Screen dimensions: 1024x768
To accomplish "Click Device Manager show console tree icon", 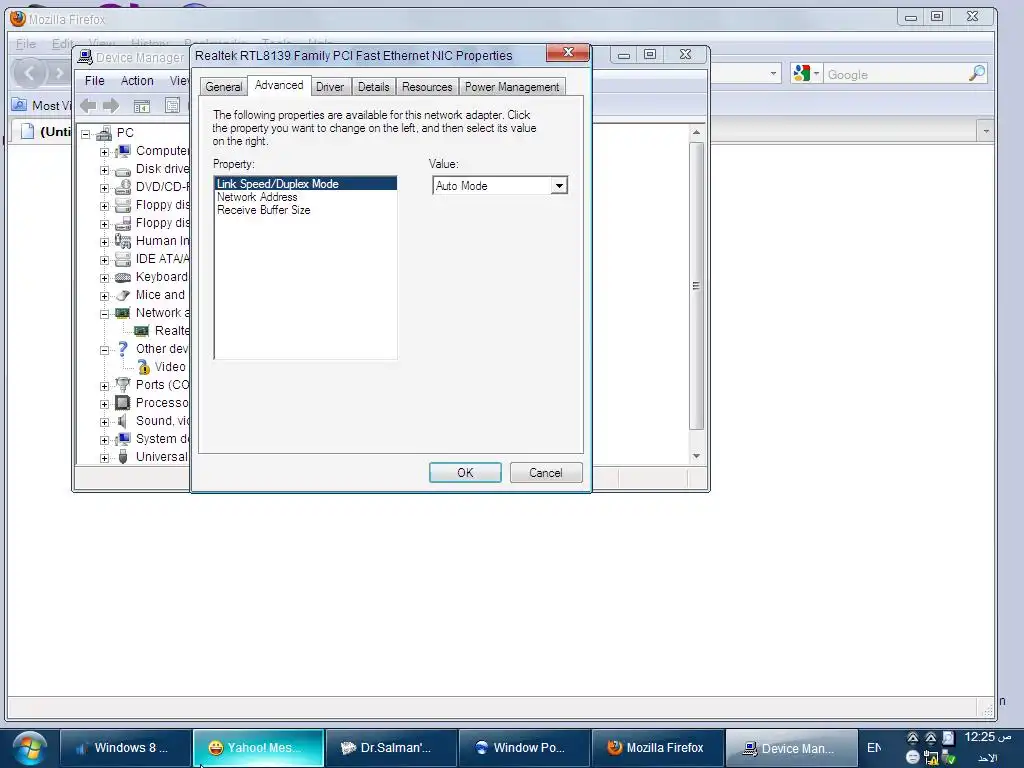I will point(142,105).
